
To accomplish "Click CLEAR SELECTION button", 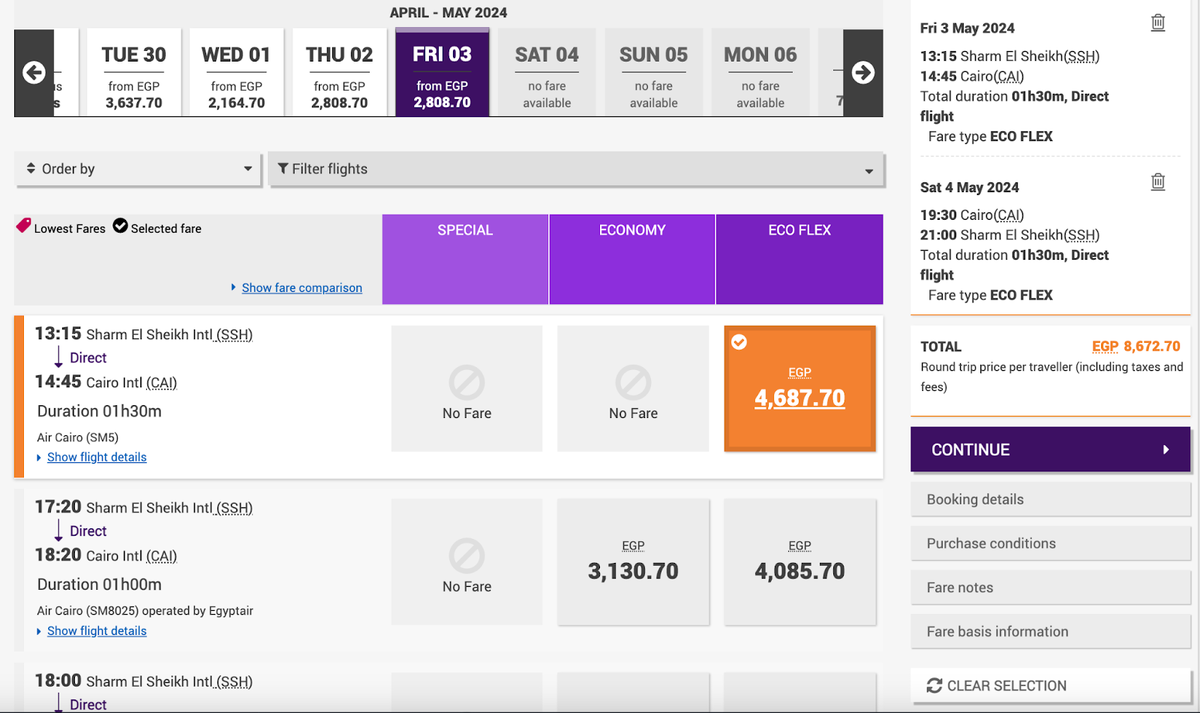I will tap(1050, 686).
